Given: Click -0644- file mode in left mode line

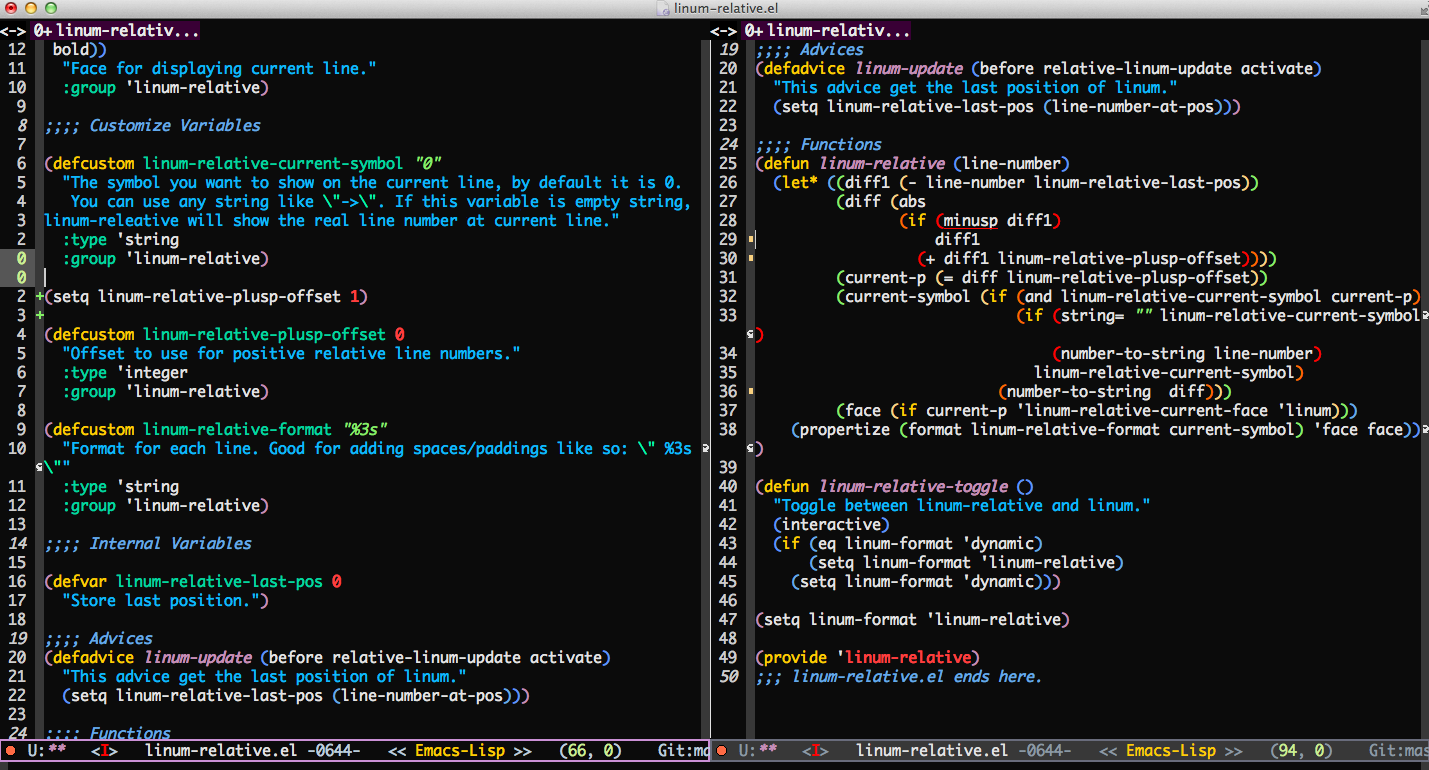Looking at the screenshot, I should point(334,750).
